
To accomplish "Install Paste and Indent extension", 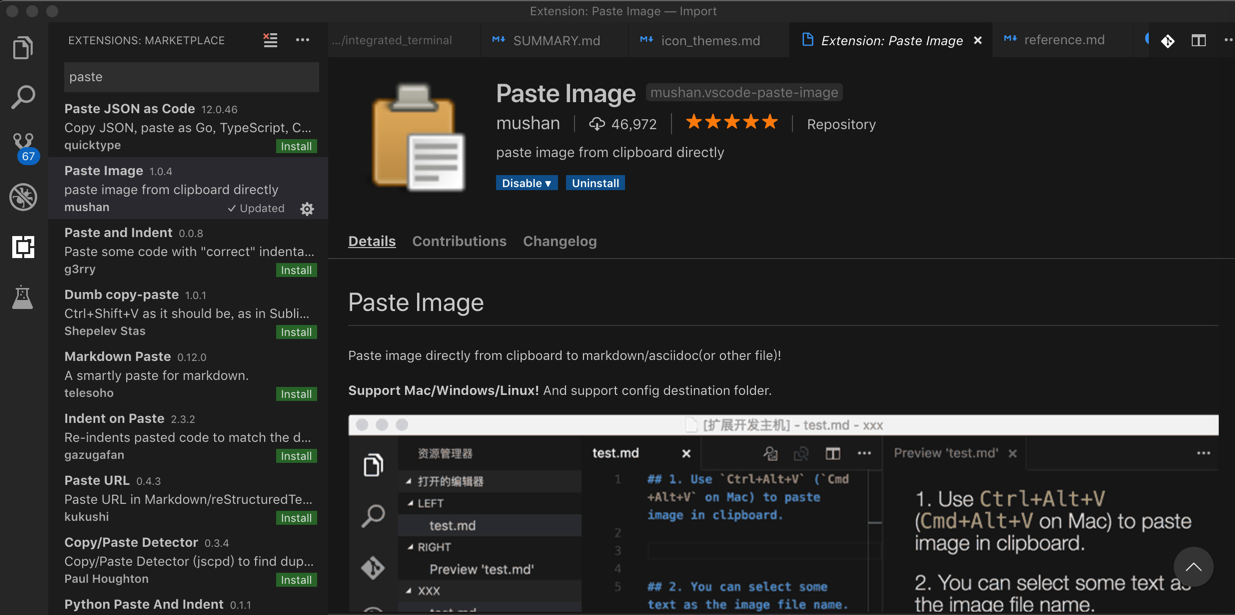I will [296, 270].
